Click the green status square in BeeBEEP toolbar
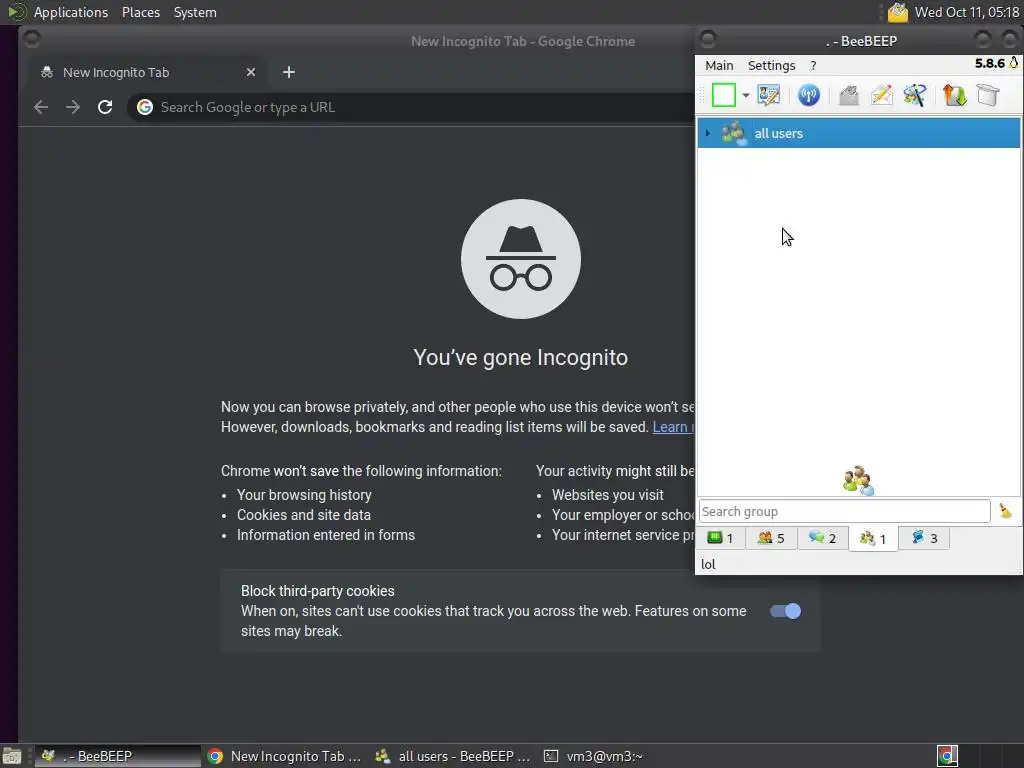Viewport: 1024px width, 768px height. (724, 95)
